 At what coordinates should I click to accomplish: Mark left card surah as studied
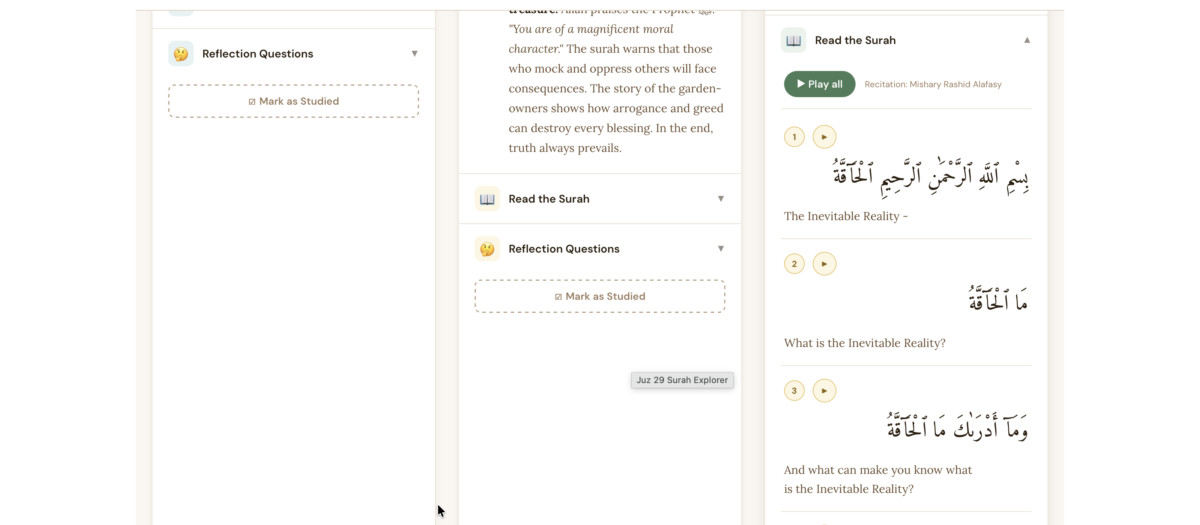pos(293,101)
